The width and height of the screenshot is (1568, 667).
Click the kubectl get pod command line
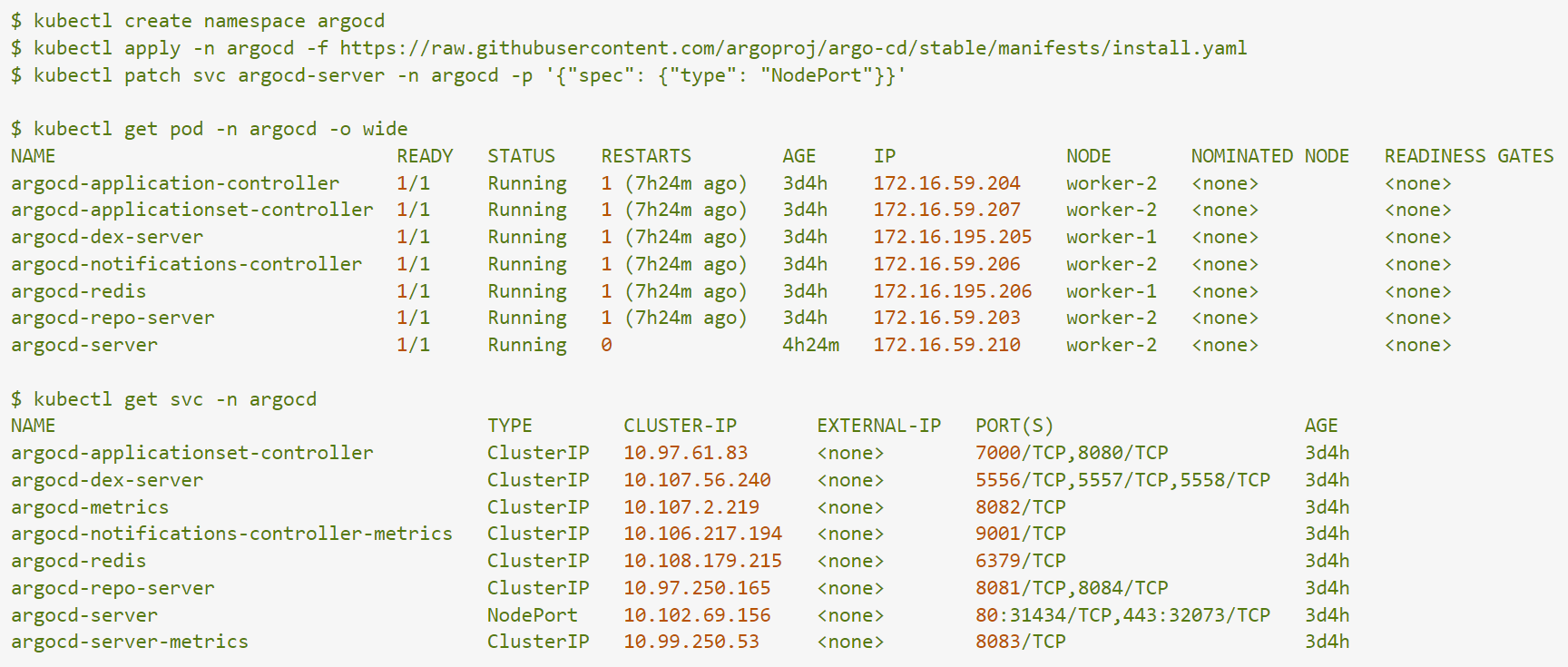pos(210,129)
